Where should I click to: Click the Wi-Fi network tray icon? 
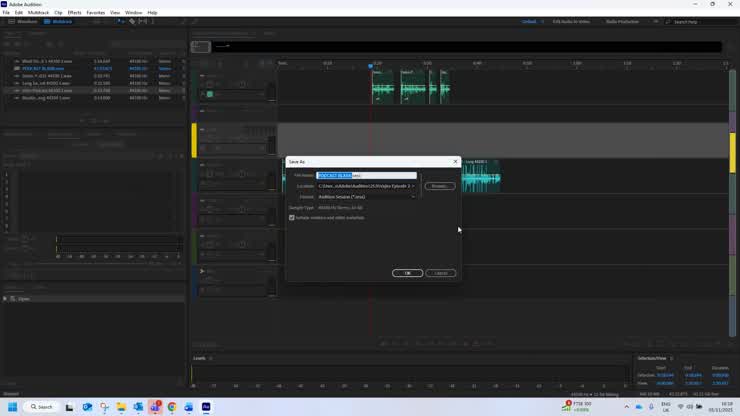click(681, 407)
